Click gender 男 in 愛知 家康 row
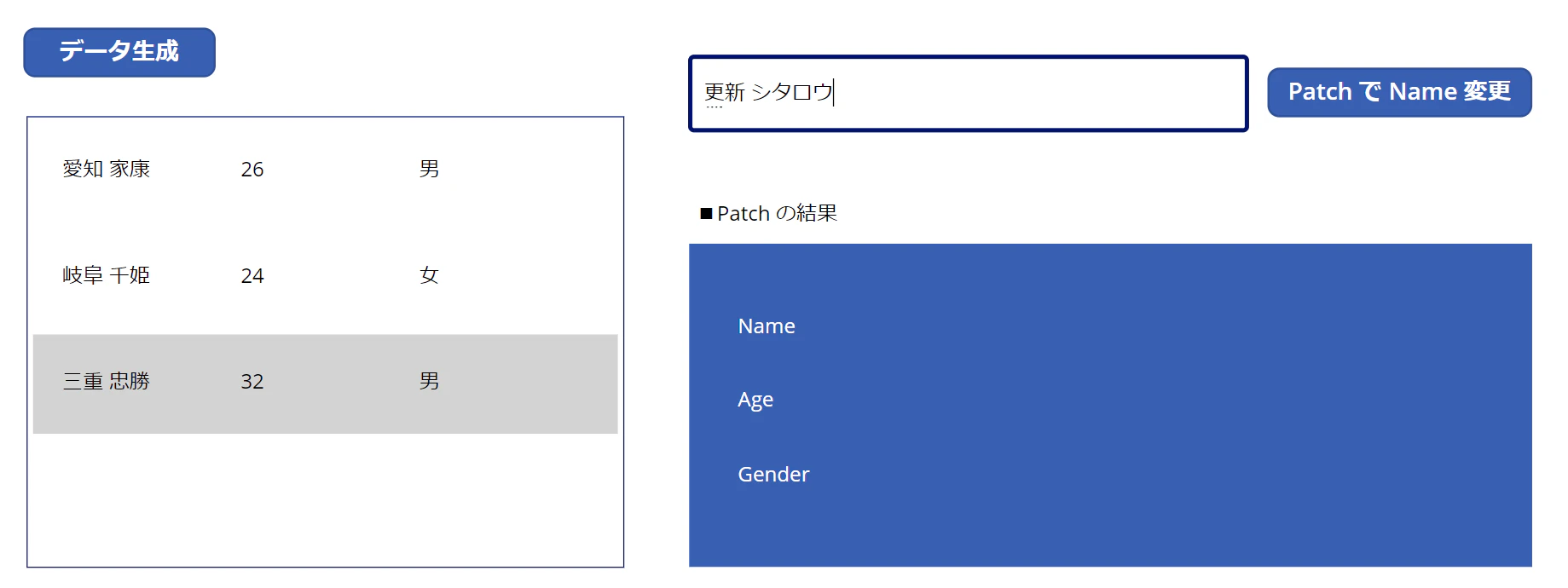This screenshot has height=588, width=1568. click(429, 169)
